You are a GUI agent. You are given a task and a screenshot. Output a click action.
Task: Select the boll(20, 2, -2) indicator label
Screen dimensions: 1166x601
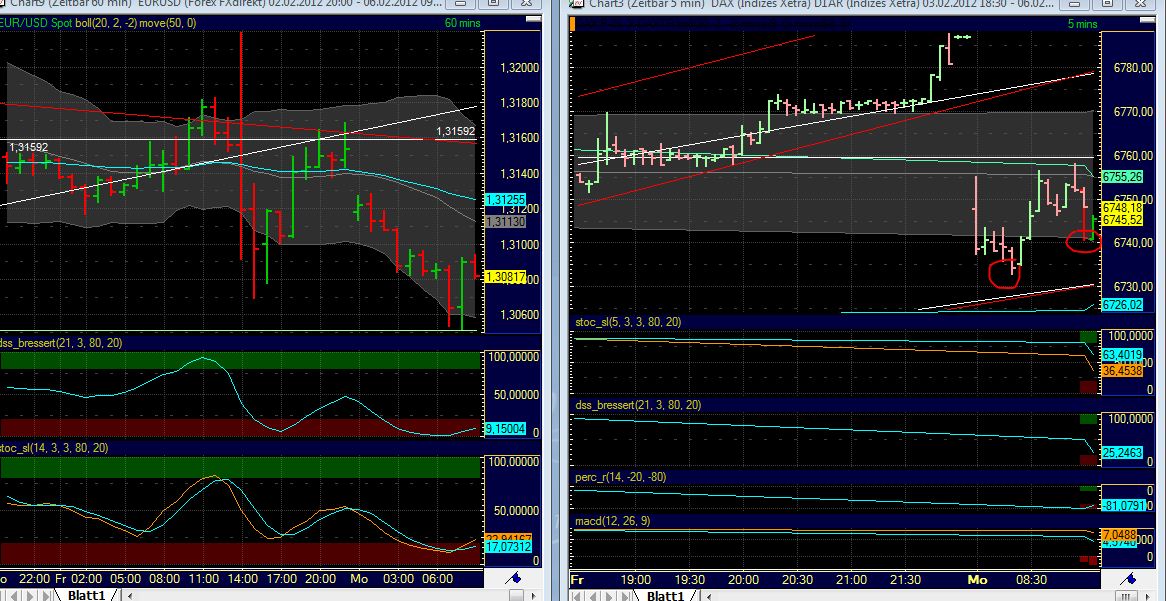[x=107, y=22]
